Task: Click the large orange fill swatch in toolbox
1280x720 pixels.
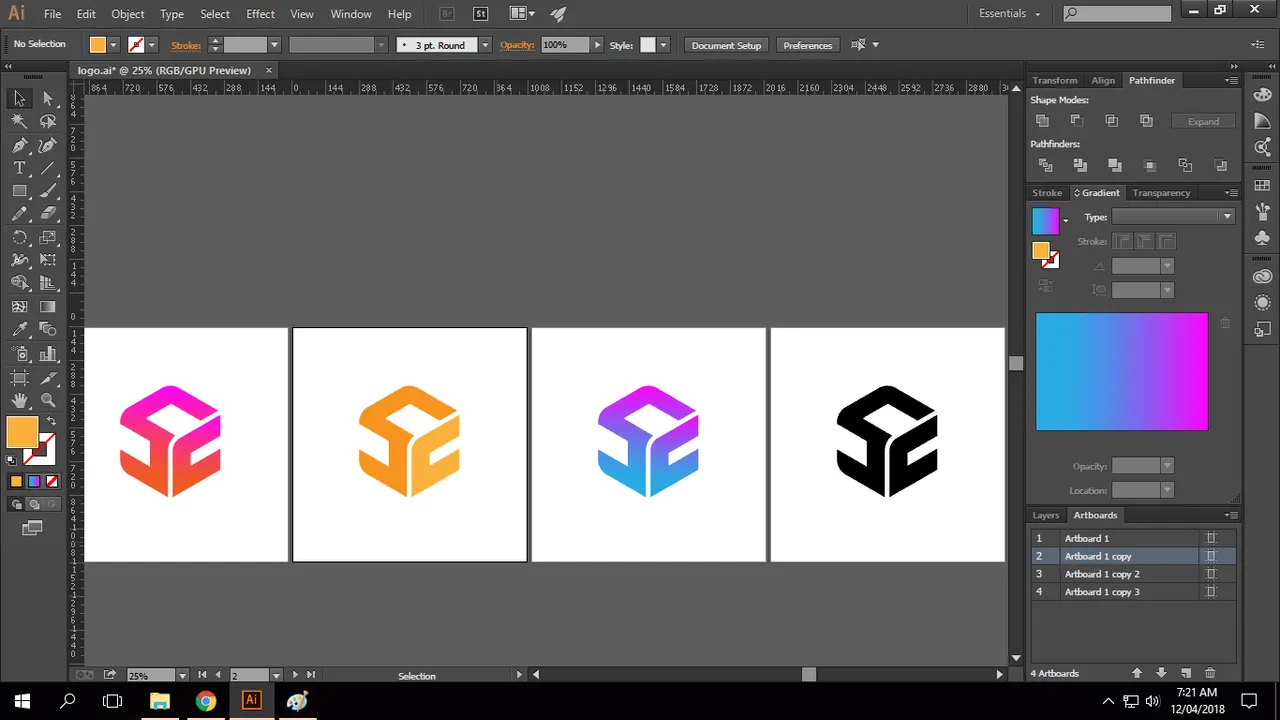Action: point(22,432)
